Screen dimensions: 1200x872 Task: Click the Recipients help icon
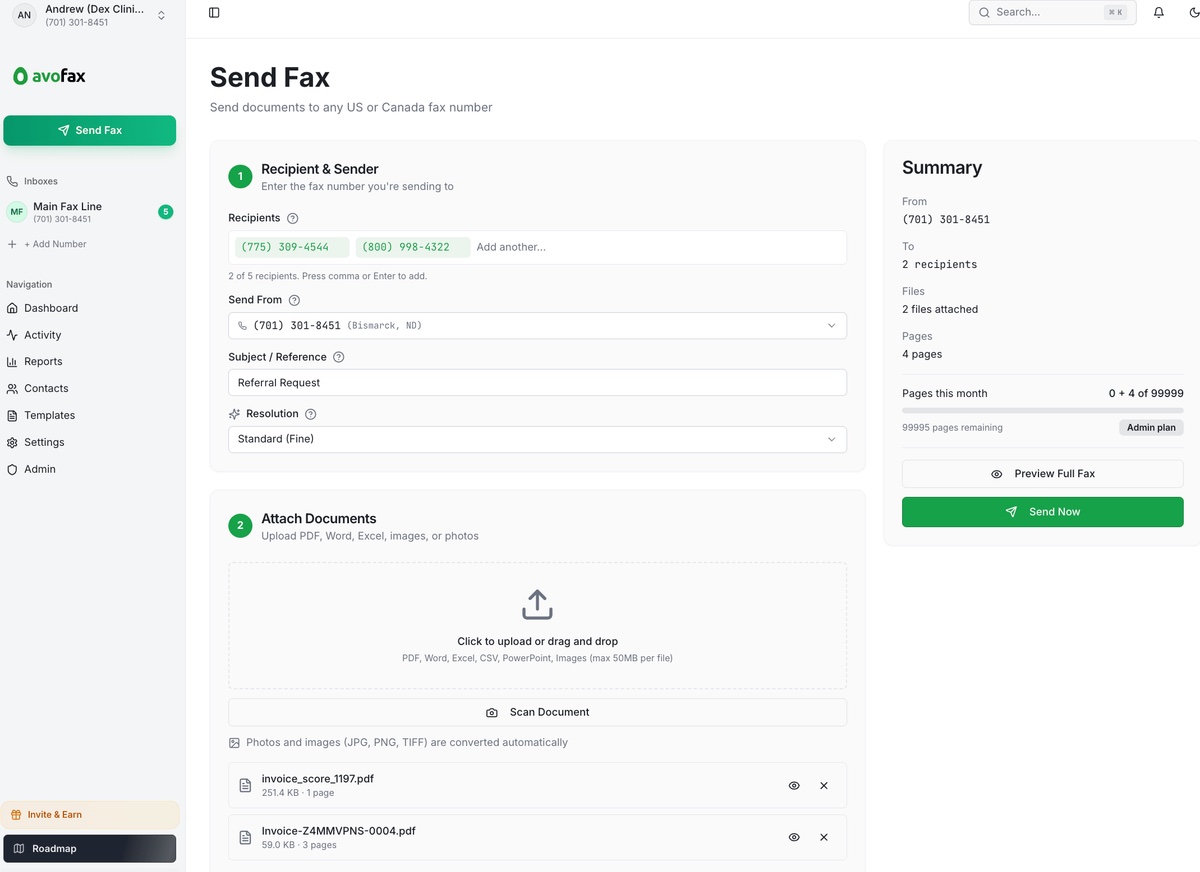click(293, 218)
